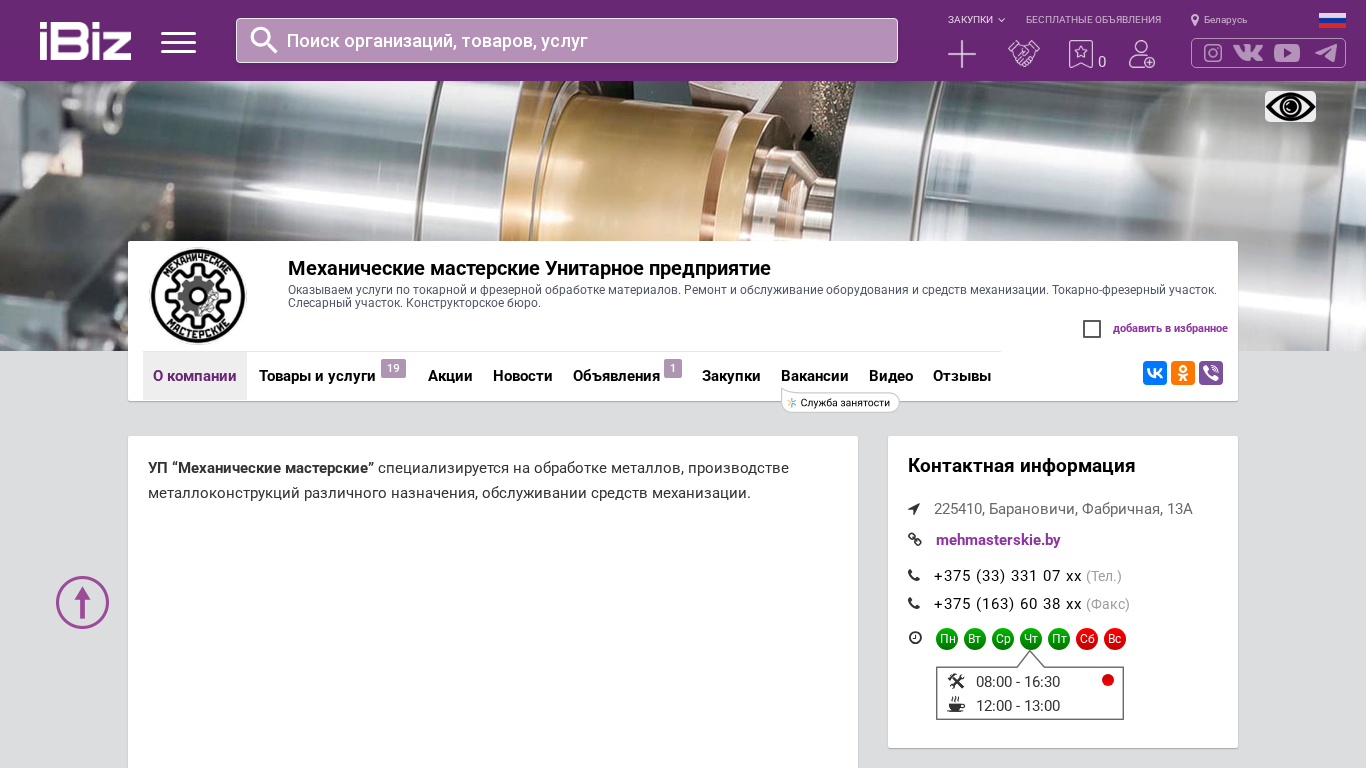The image size is (1366, 768).
Task: Expand the Закупки dropdown in header
Action: (x=976, y=20)
